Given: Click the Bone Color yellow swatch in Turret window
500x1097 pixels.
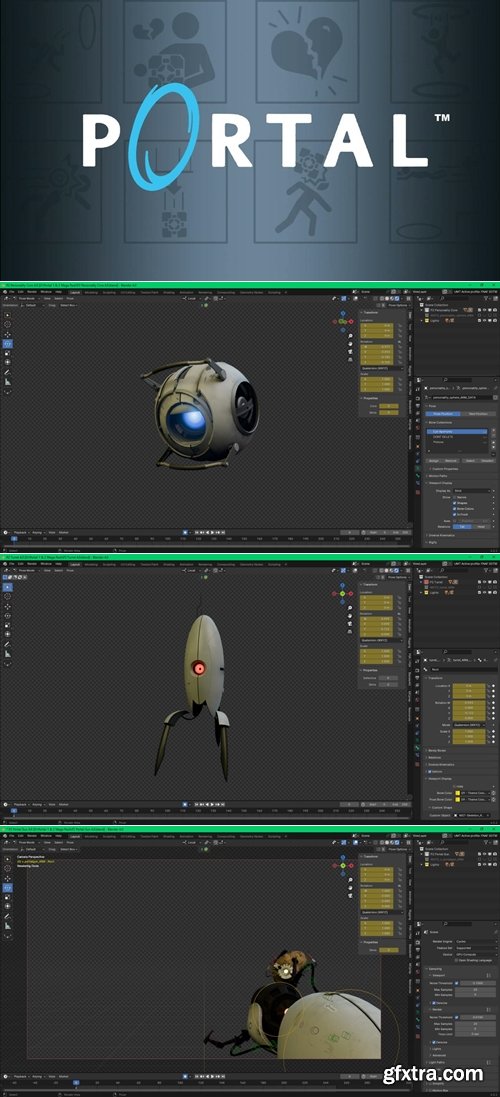Looking at the screenshot, I should point(457,793).
